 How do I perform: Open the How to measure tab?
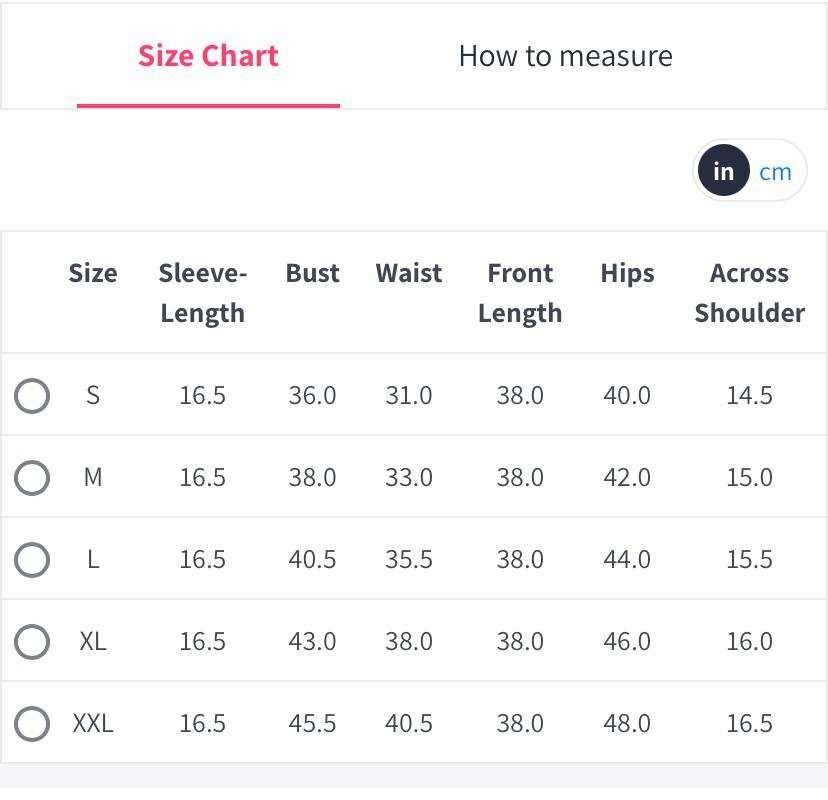pos(565,56)
